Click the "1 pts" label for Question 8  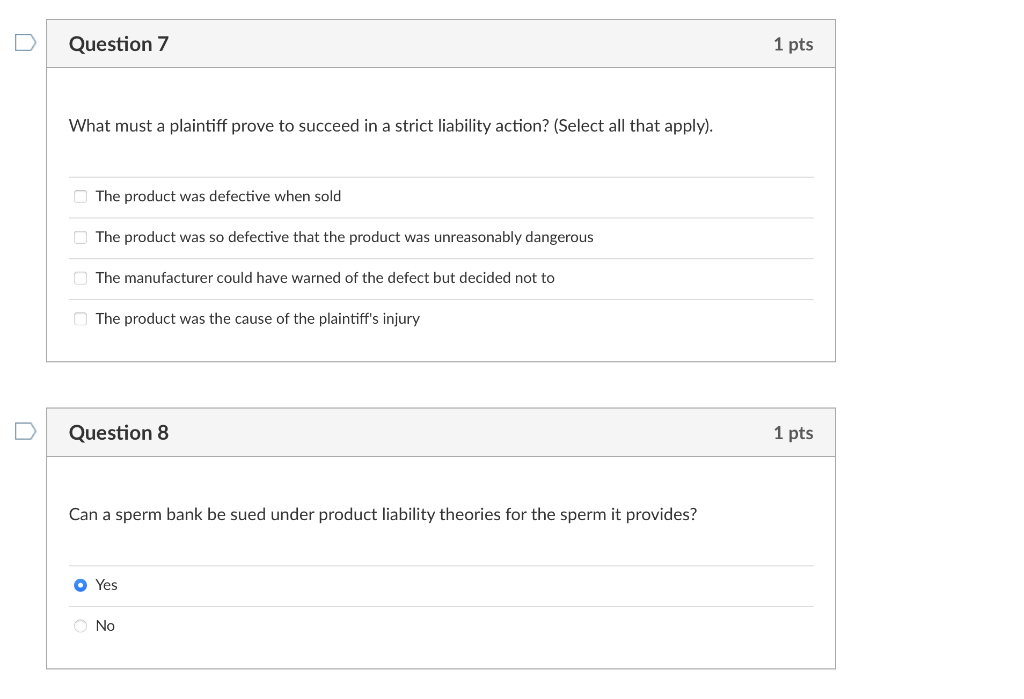click(792, 433)
